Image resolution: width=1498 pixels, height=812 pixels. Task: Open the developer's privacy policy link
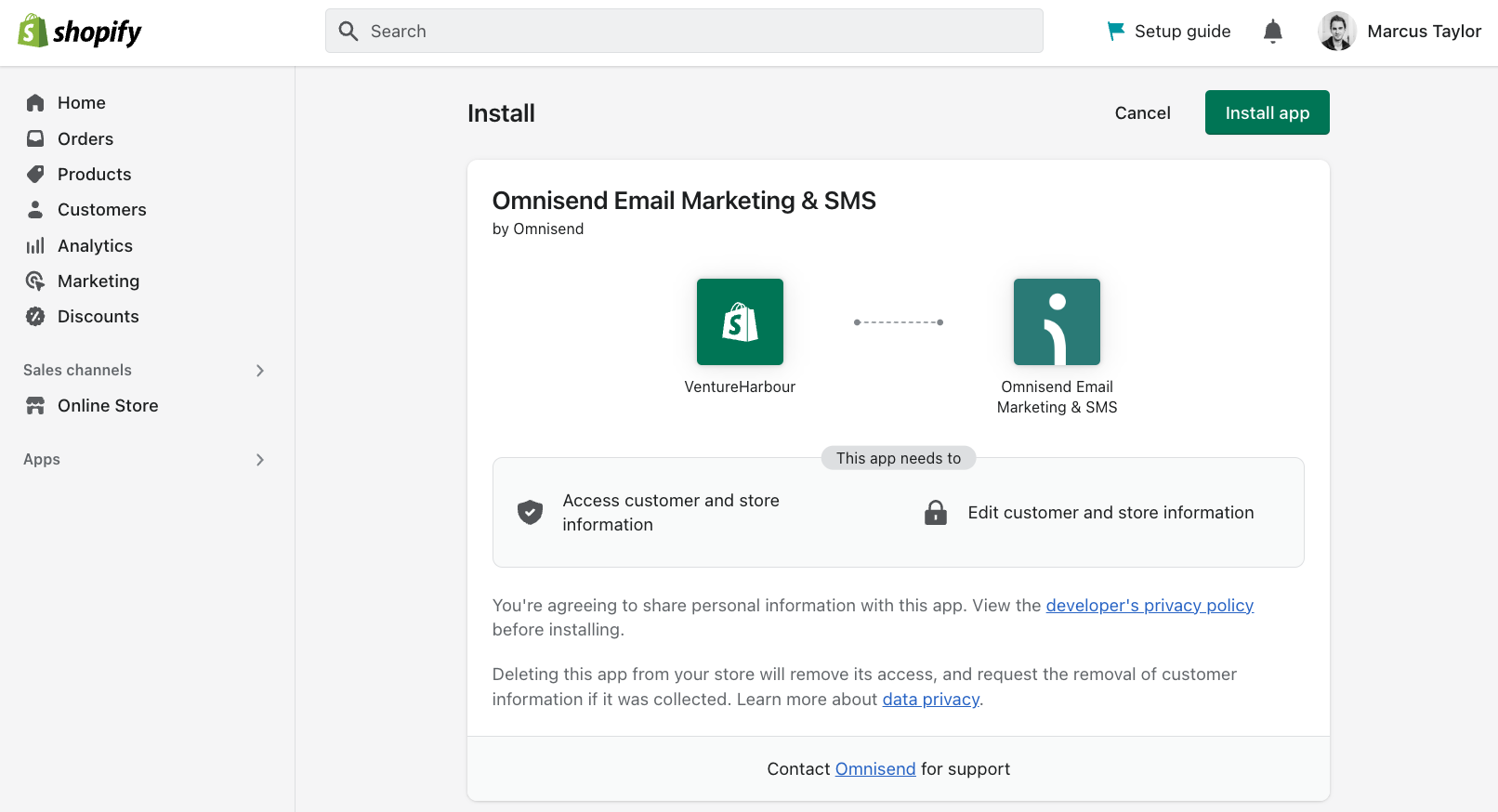1150,605
